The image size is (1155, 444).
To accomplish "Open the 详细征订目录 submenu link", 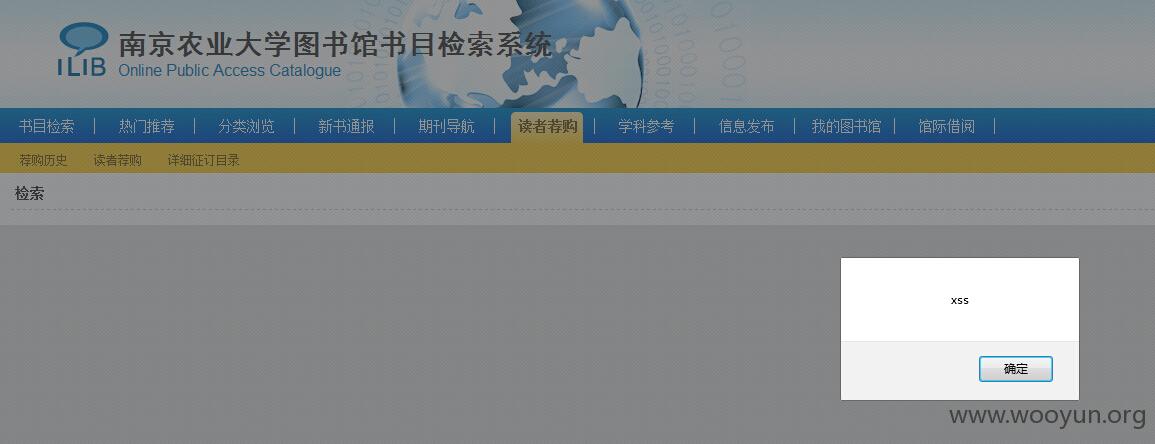I will pyautogui.click(x=203, y=160).
